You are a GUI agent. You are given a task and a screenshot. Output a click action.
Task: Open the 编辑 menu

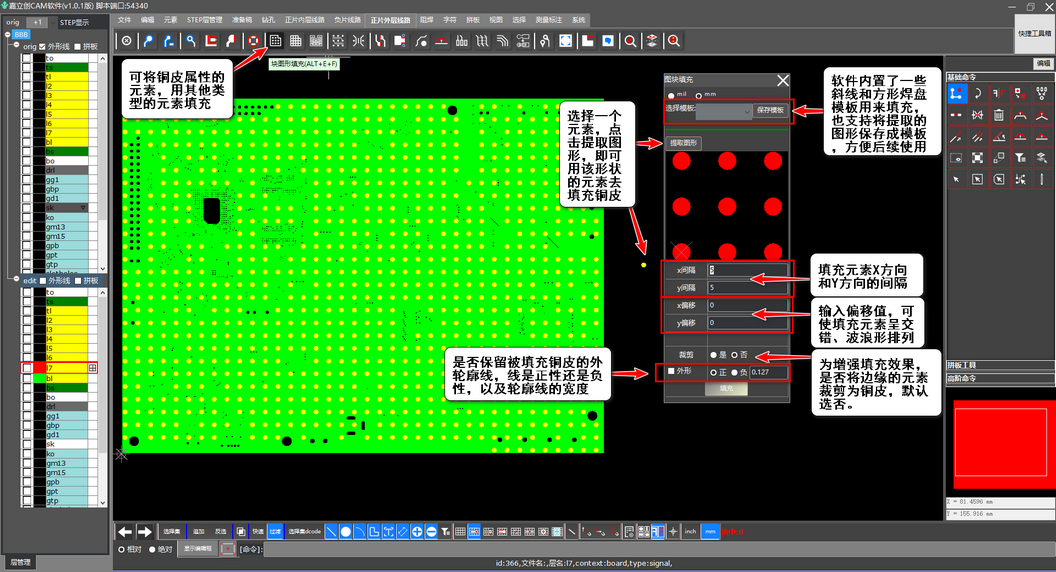click(x=147, y=20)
